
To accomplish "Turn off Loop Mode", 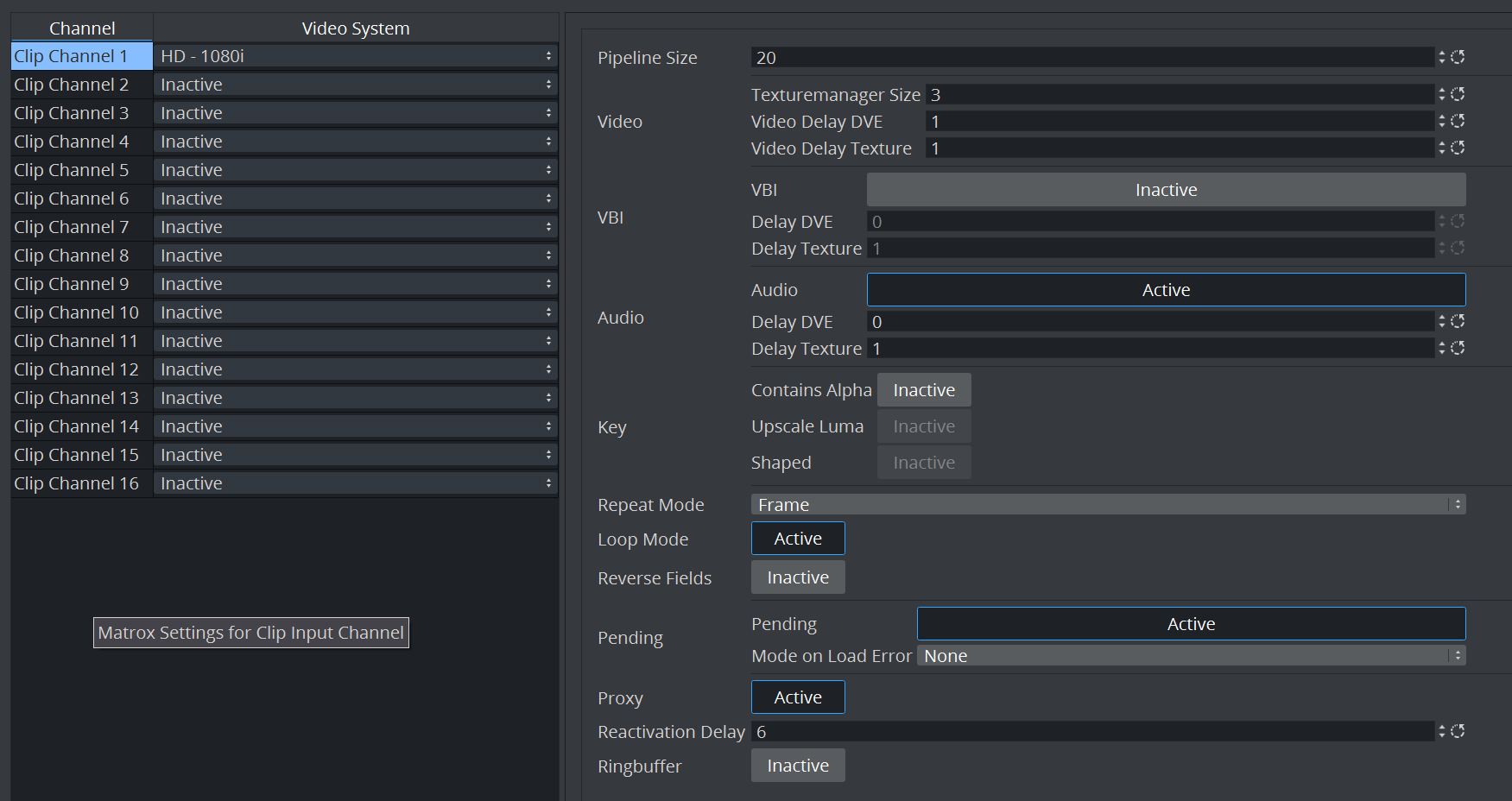I will pyautogui.click(x=798, y=539).
